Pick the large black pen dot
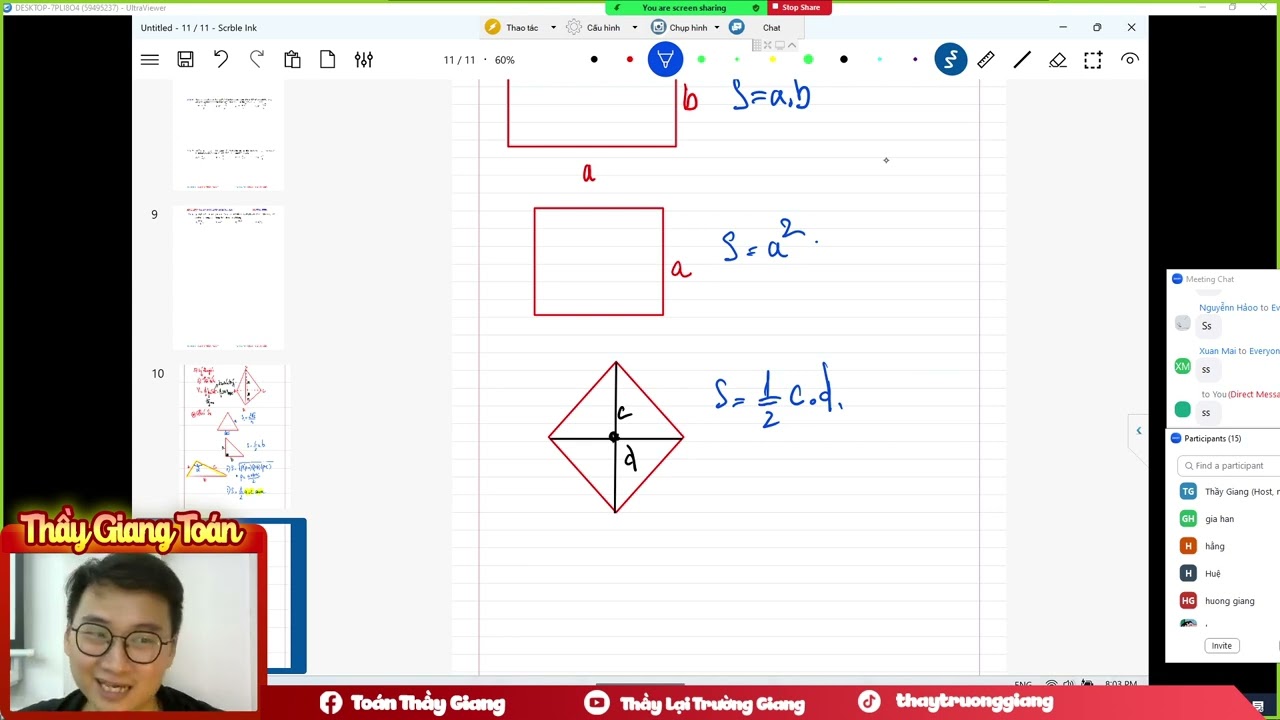 click(844, 60)
